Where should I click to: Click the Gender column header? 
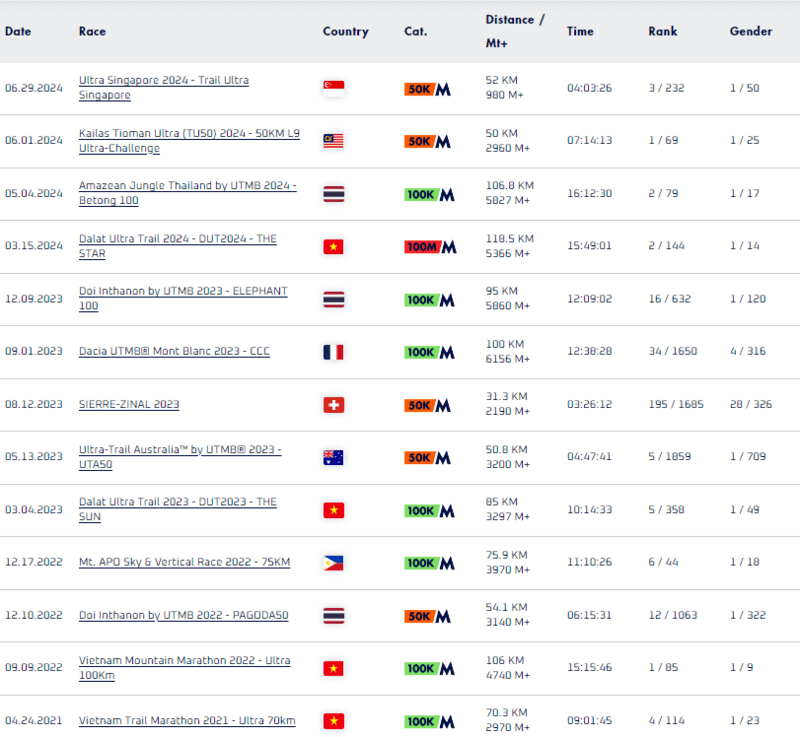pos(750,31)
